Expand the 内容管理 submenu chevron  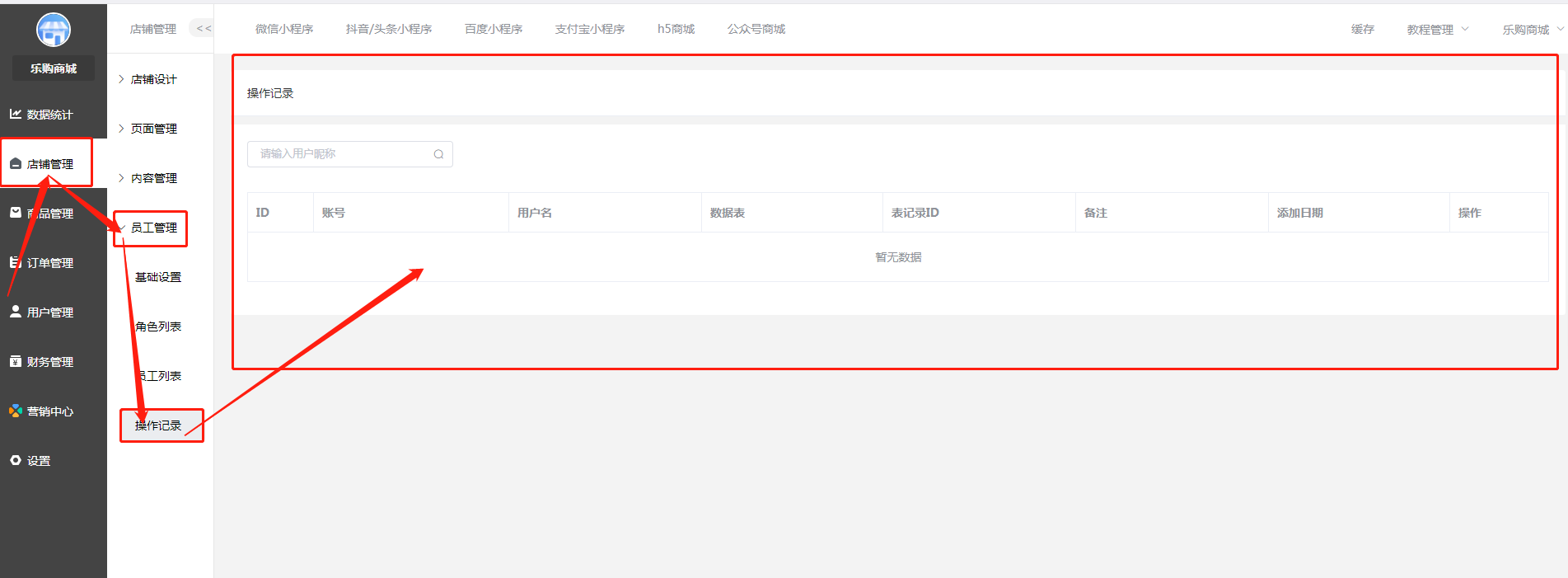point(121,178)
